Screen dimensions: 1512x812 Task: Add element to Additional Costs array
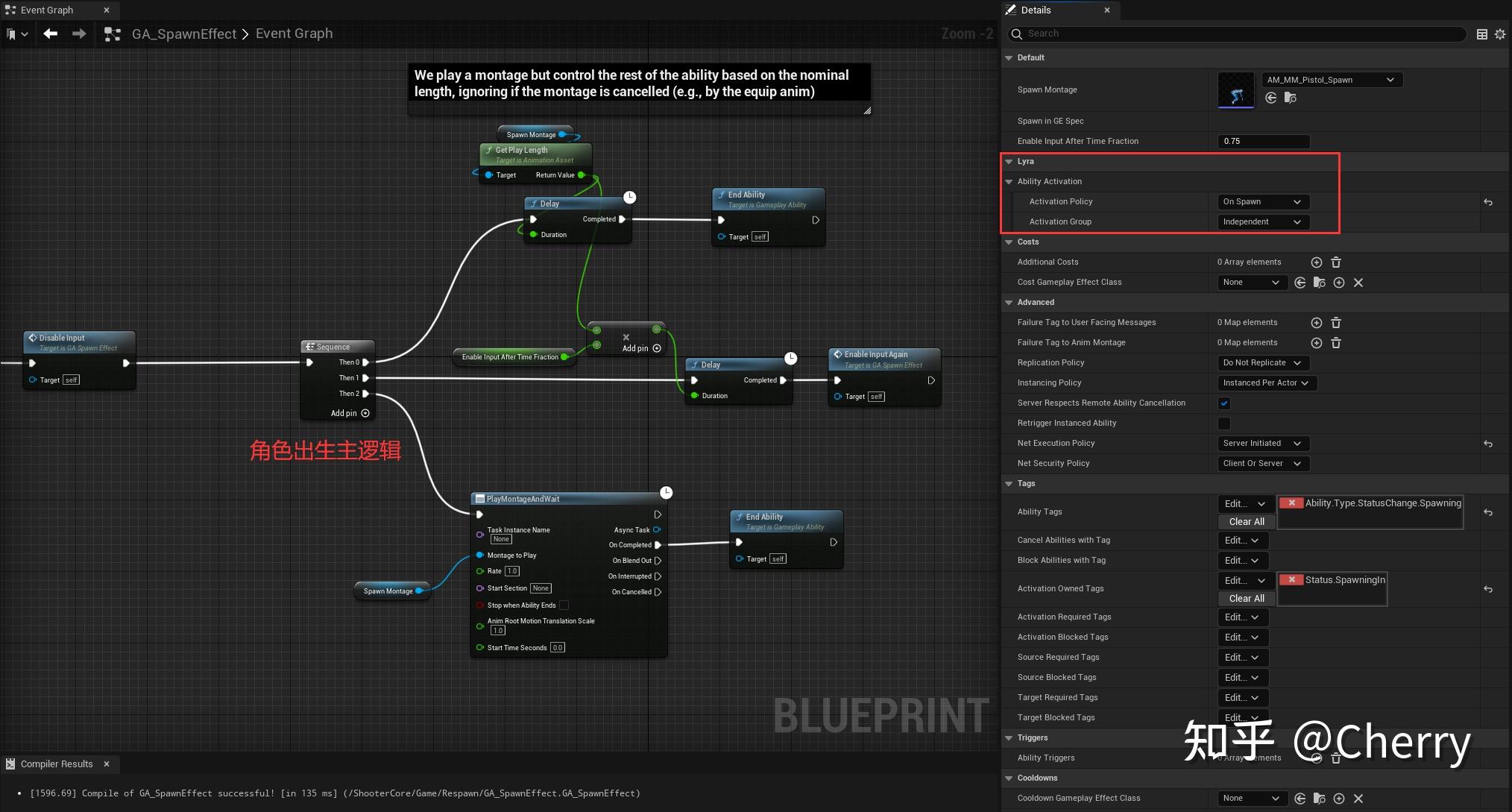coord(1317,262)
